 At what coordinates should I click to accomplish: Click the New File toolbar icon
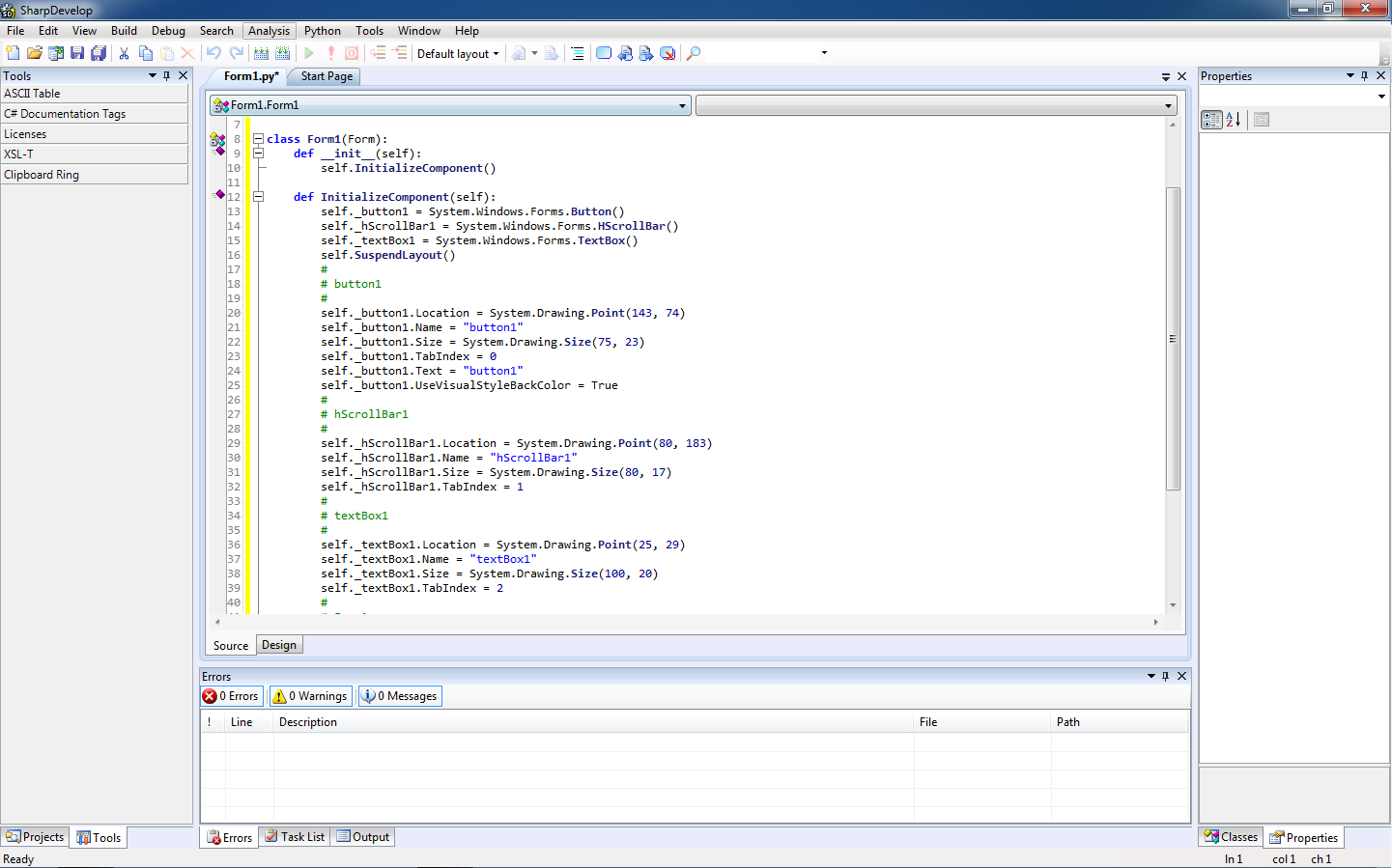tap(13, 53)
